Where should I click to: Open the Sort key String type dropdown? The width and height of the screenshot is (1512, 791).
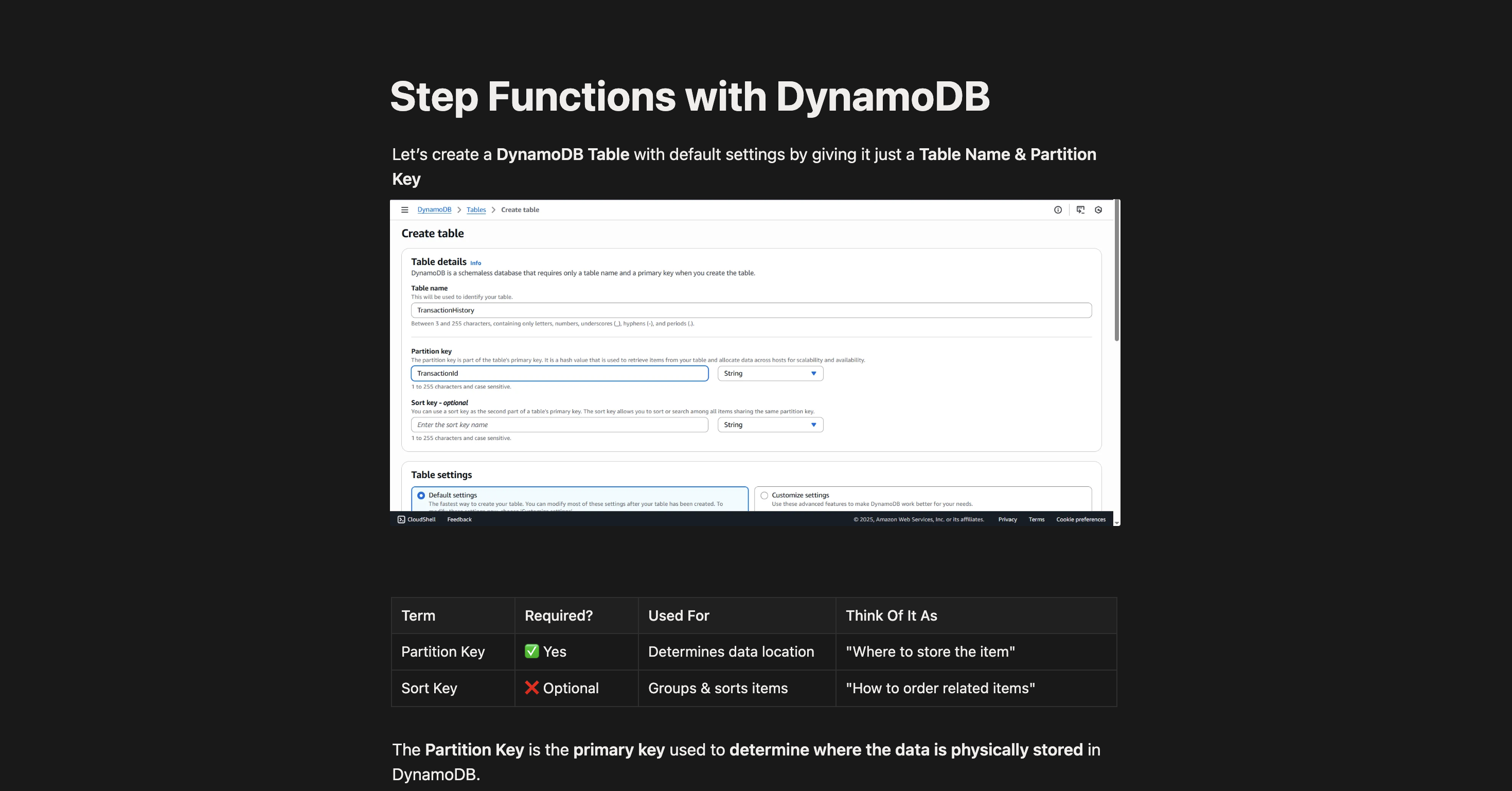click(771, 425)
